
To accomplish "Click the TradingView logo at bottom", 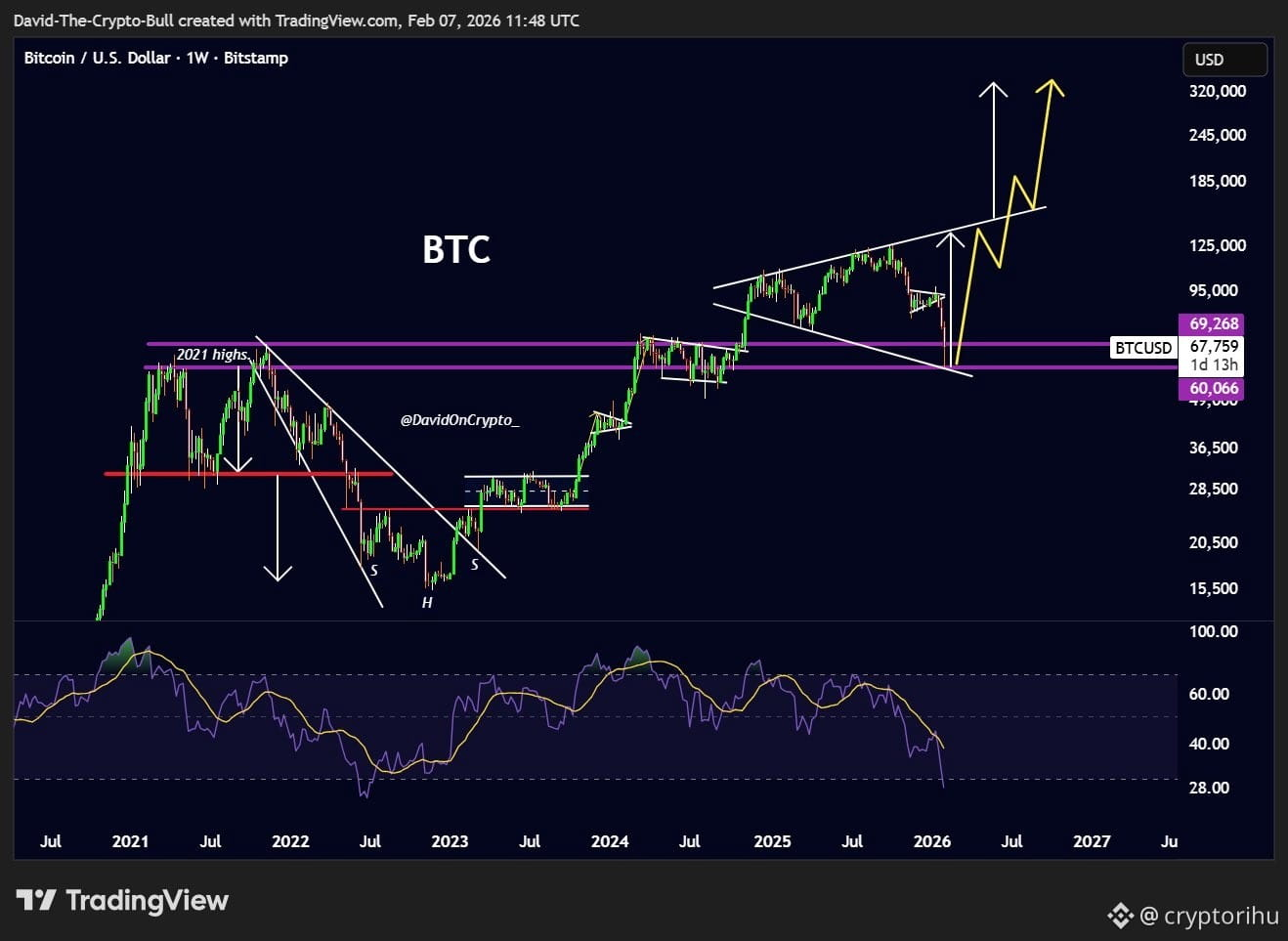I will (x=122, y=900).
